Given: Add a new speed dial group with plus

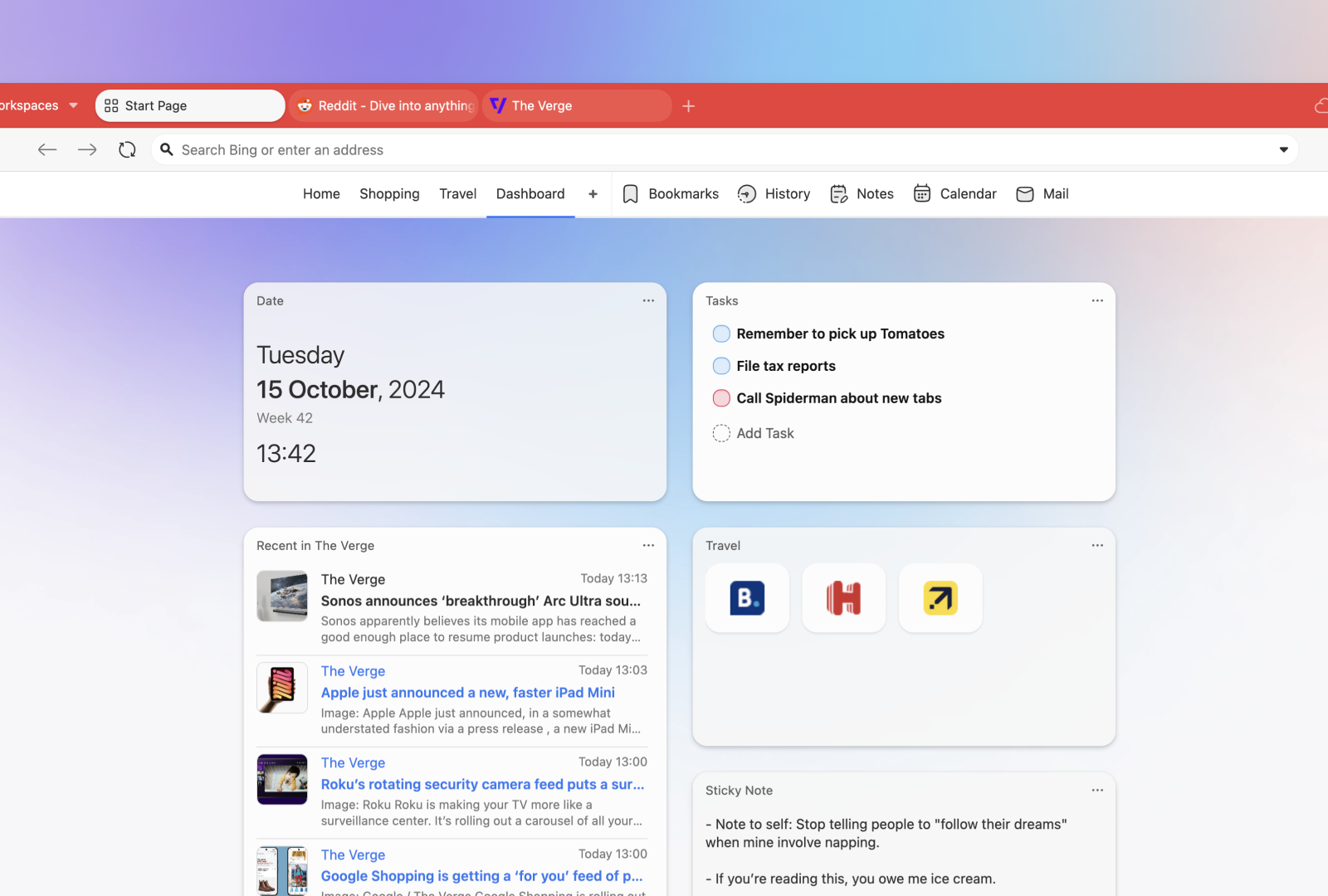Looking at the screenshot, I should click(593, 194).
